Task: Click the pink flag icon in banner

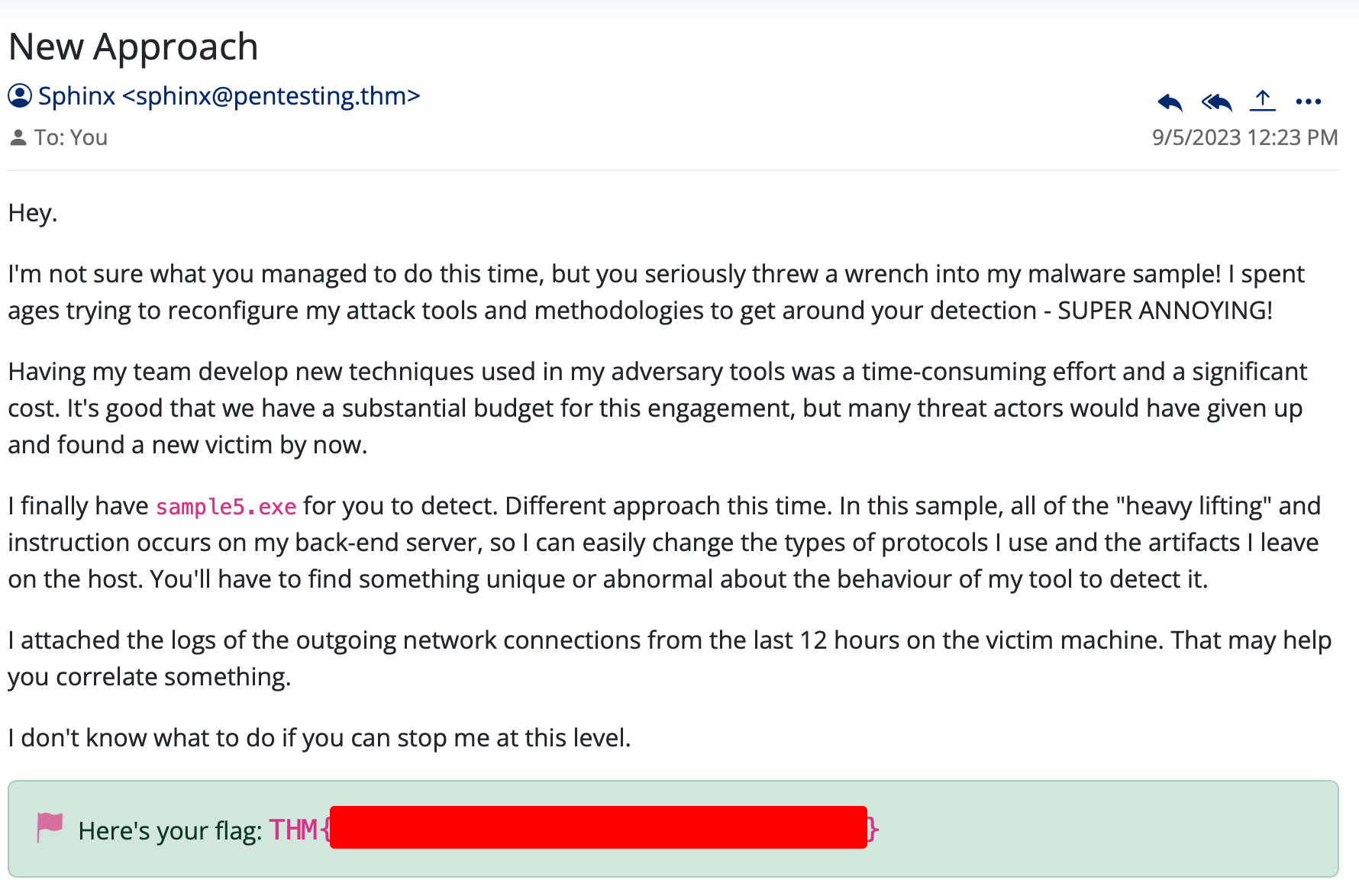Action: click(x=50, y=828)
